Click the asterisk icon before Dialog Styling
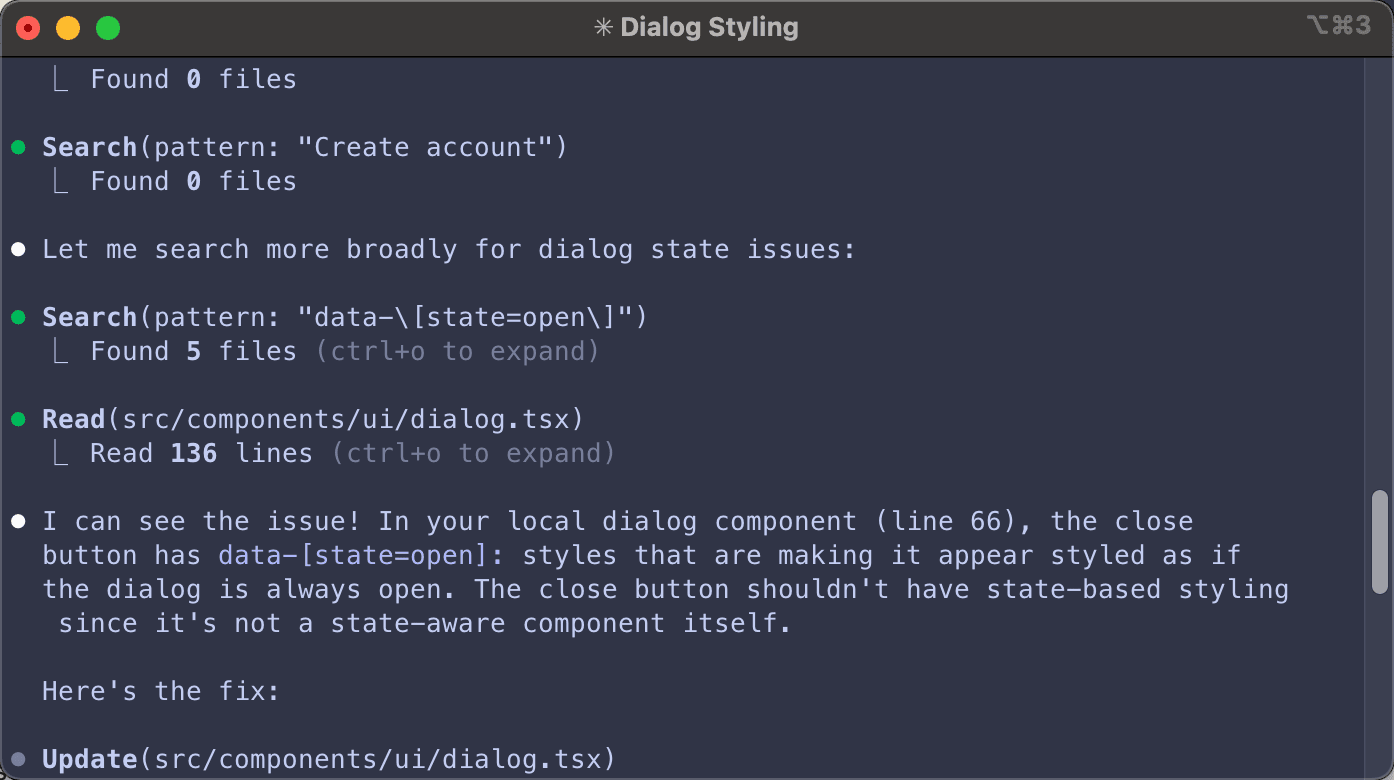The width and height of the screenshot is (1394, 780). tap(603, 28)
